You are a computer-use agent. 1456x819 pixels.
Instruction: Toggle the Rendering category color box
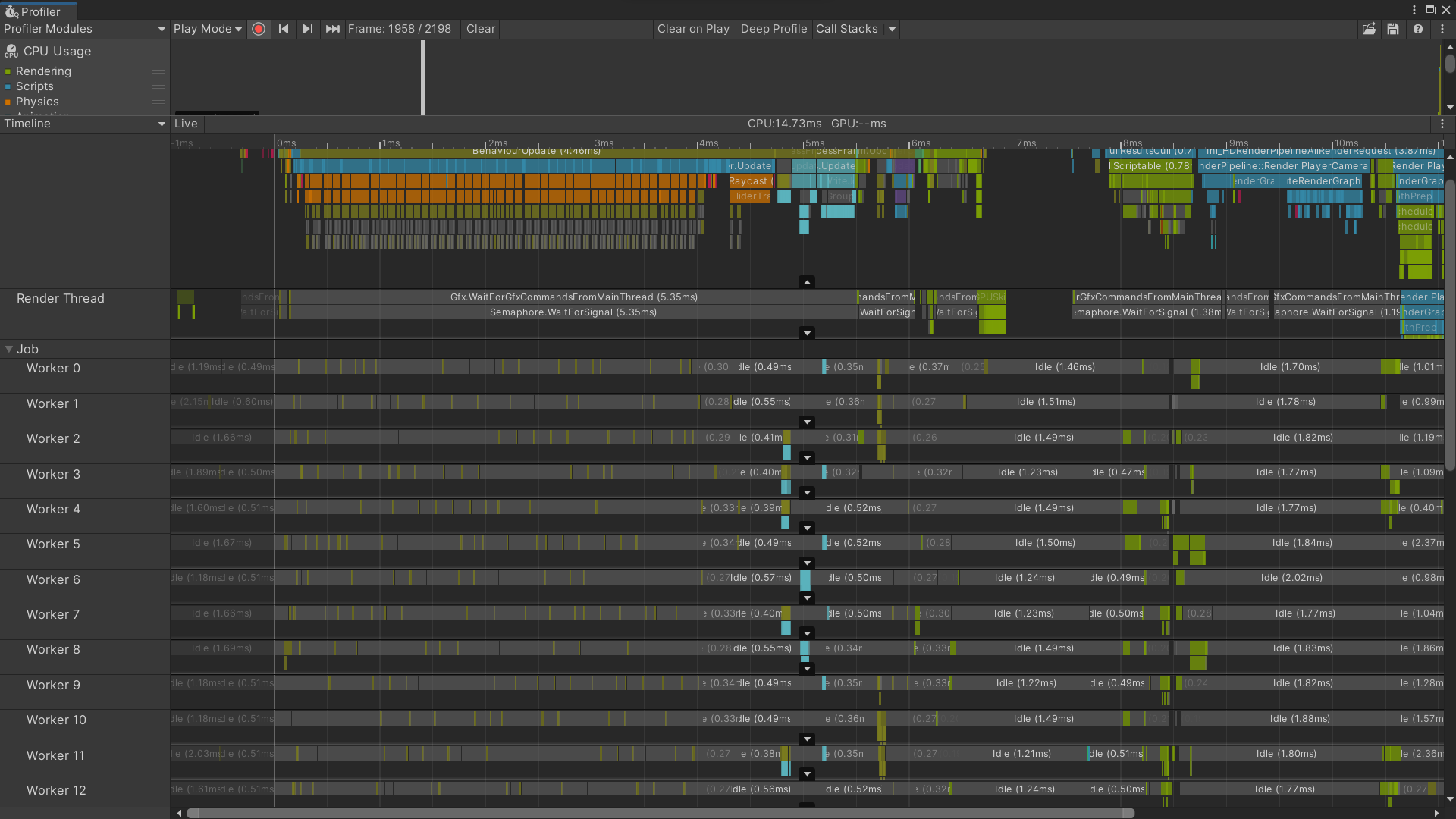pos(8,72)
